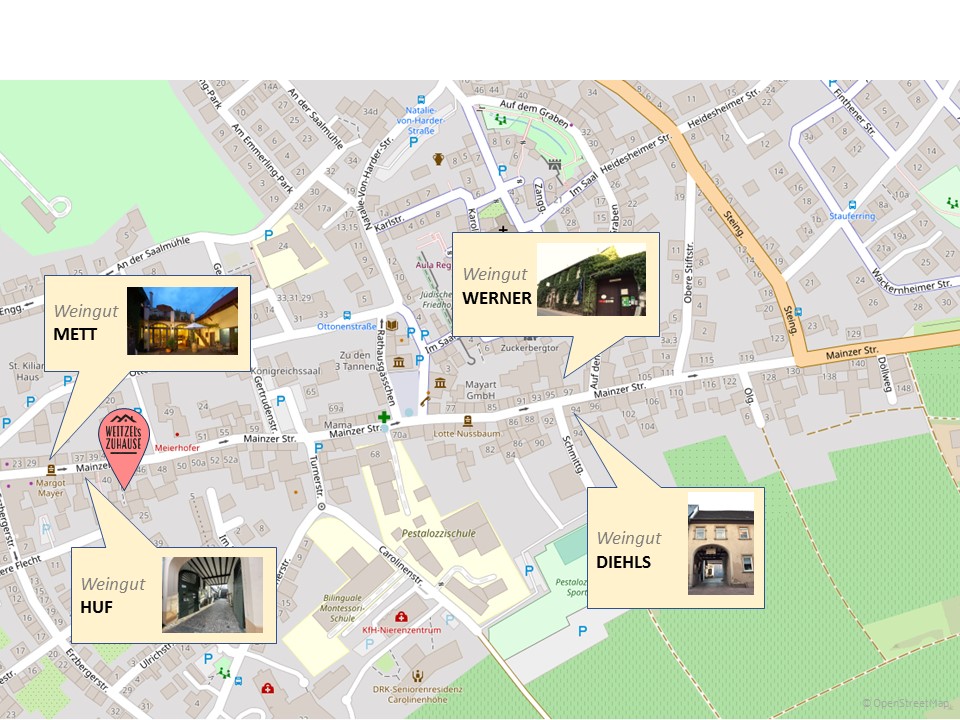
Task: Click the DRK-Seniorenresidenz Carolinenhöhe label
Action: tap(418, 694)
